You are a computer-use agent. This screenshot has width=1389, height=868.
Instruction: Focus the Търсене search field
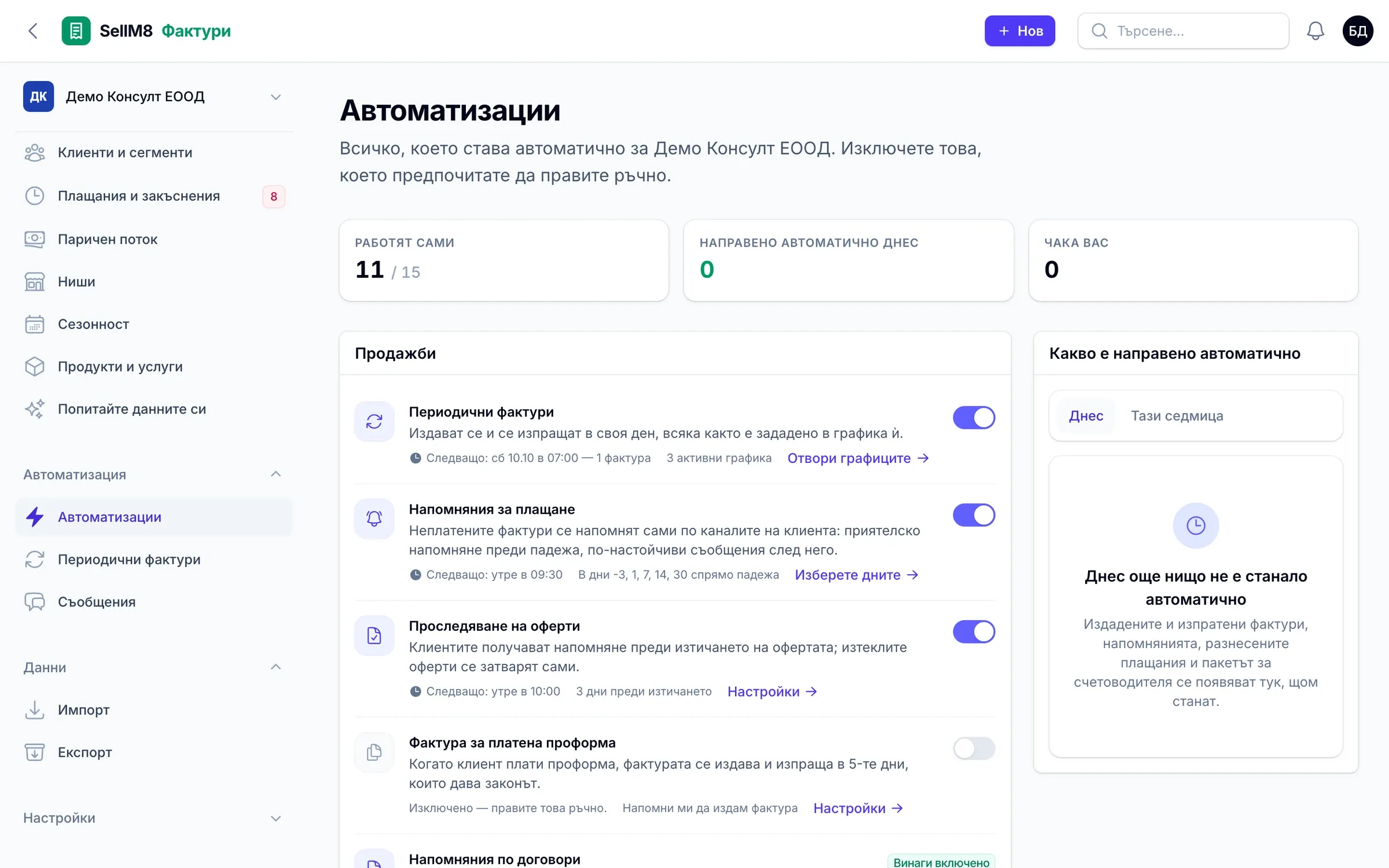1183,31
